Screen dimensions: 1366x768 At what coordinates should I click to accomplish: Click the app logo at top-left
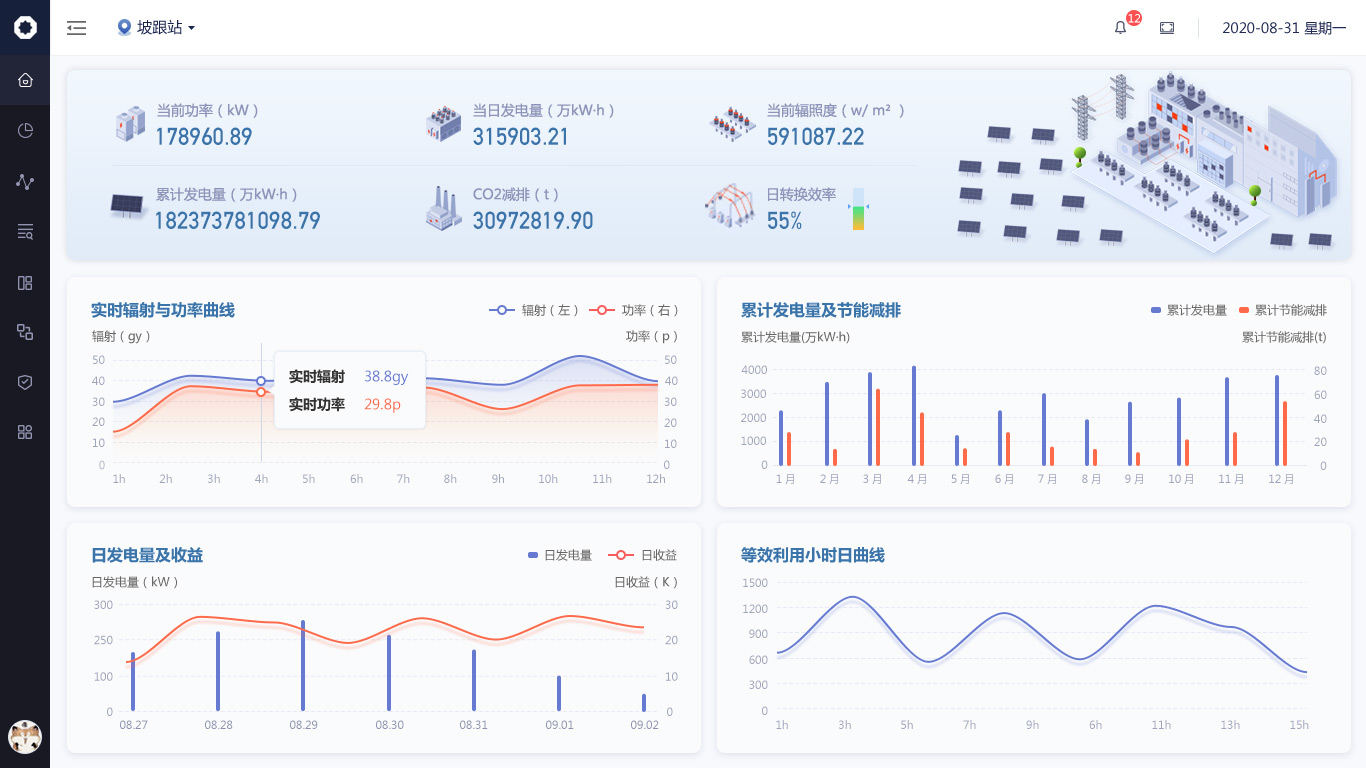(25, 27)
